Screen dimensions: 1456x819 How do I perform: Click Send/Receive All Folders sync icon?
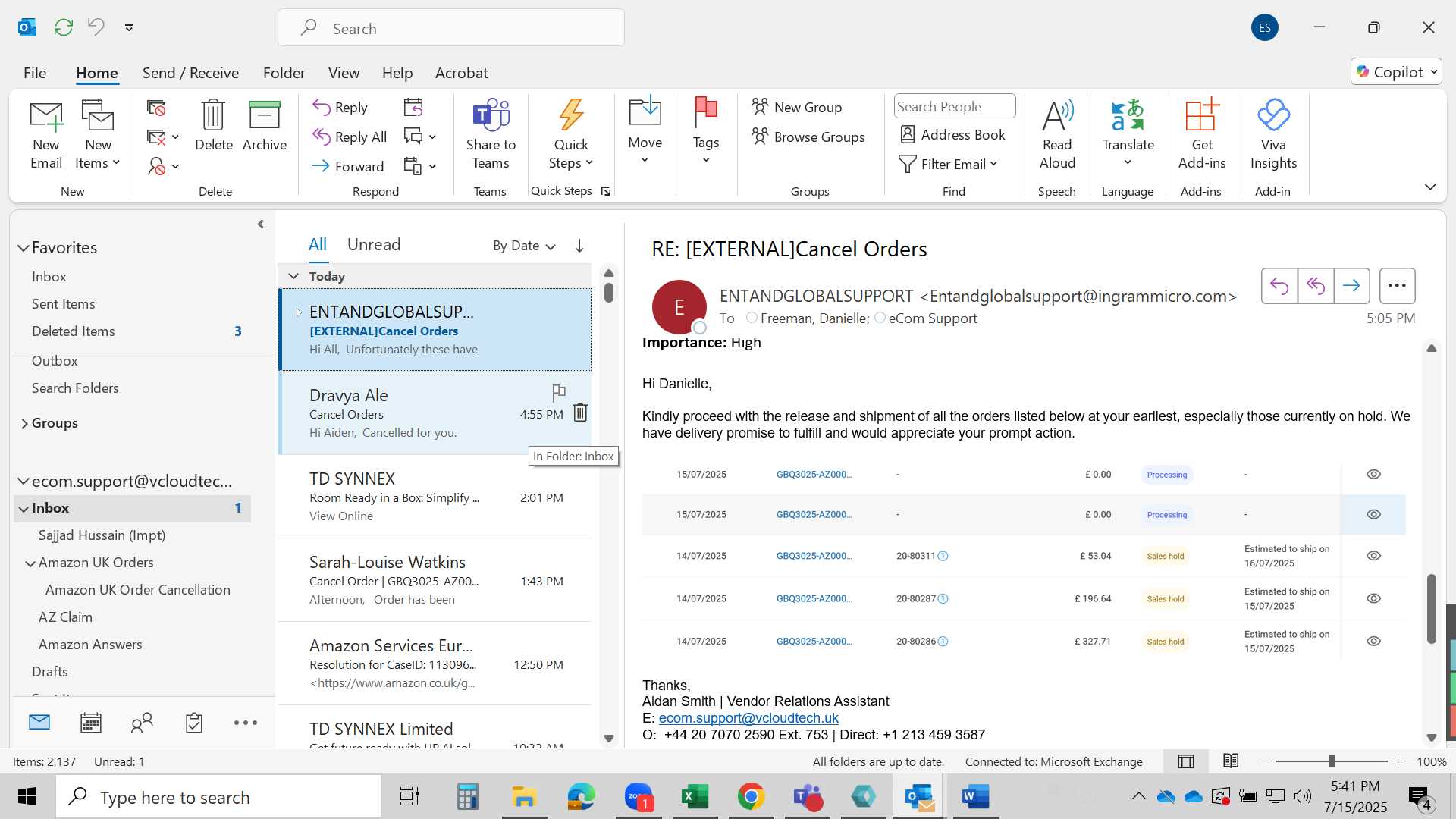(x=64, y=27)
